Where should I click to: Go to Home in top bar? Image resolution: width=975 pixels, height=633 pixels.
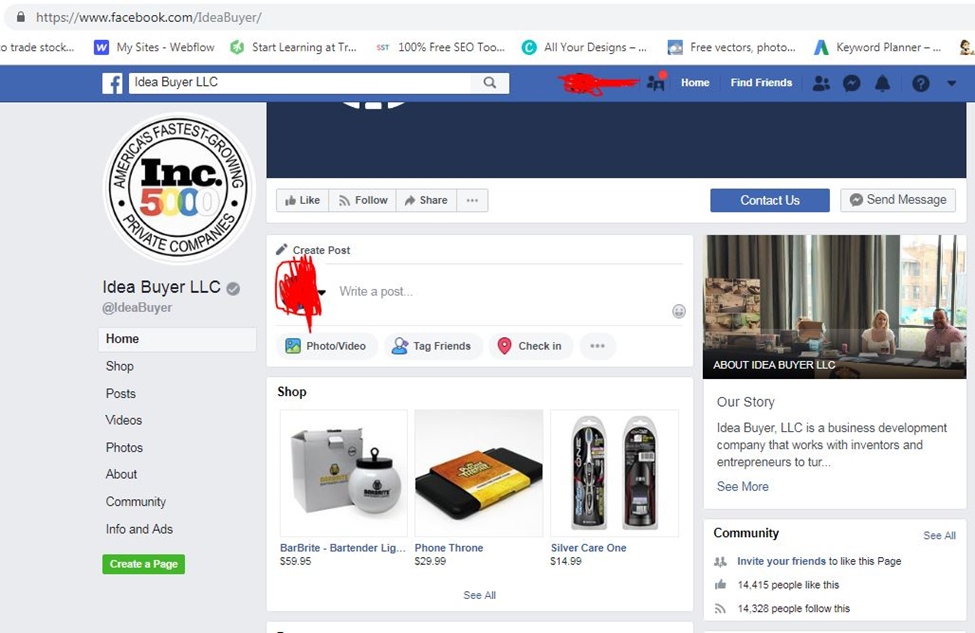[695, 83]
